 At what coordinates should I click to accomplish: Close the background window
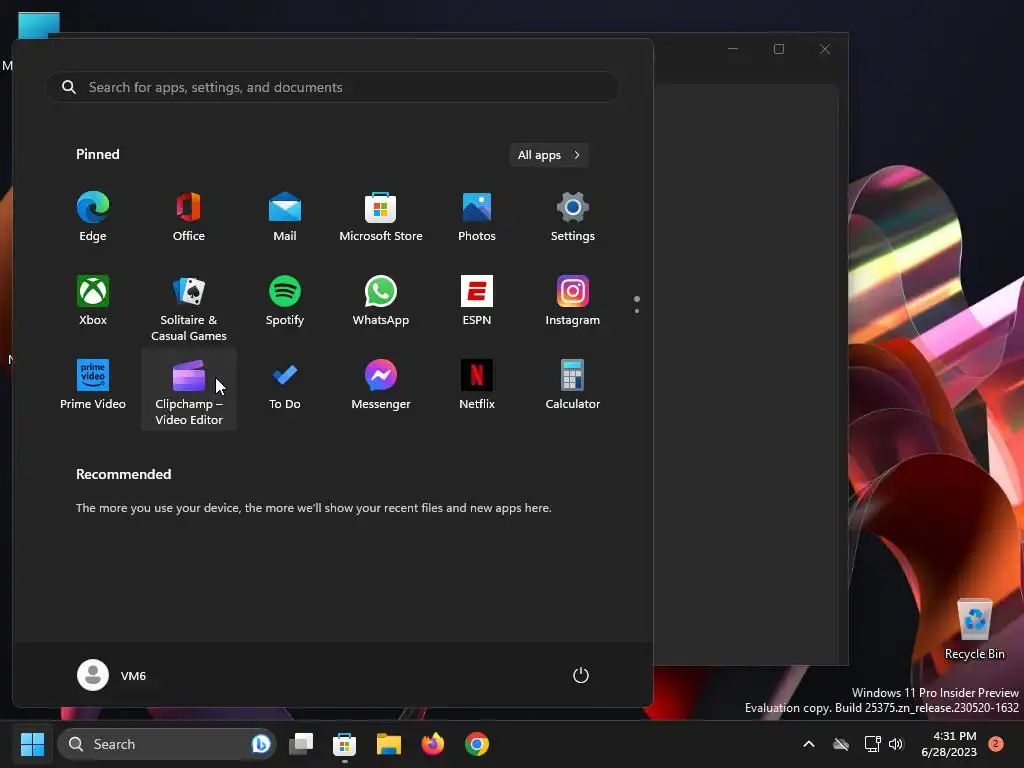[825, 49]
